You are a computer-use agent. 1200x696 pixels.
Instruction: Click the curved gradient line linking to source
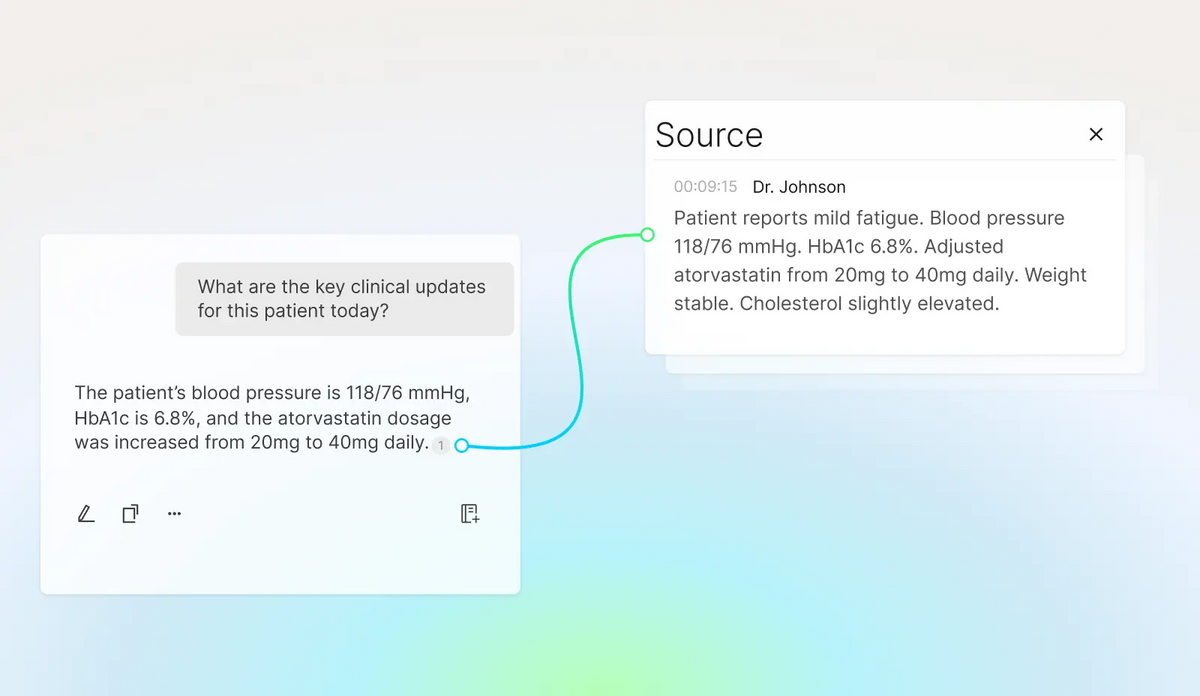point(576,340)
